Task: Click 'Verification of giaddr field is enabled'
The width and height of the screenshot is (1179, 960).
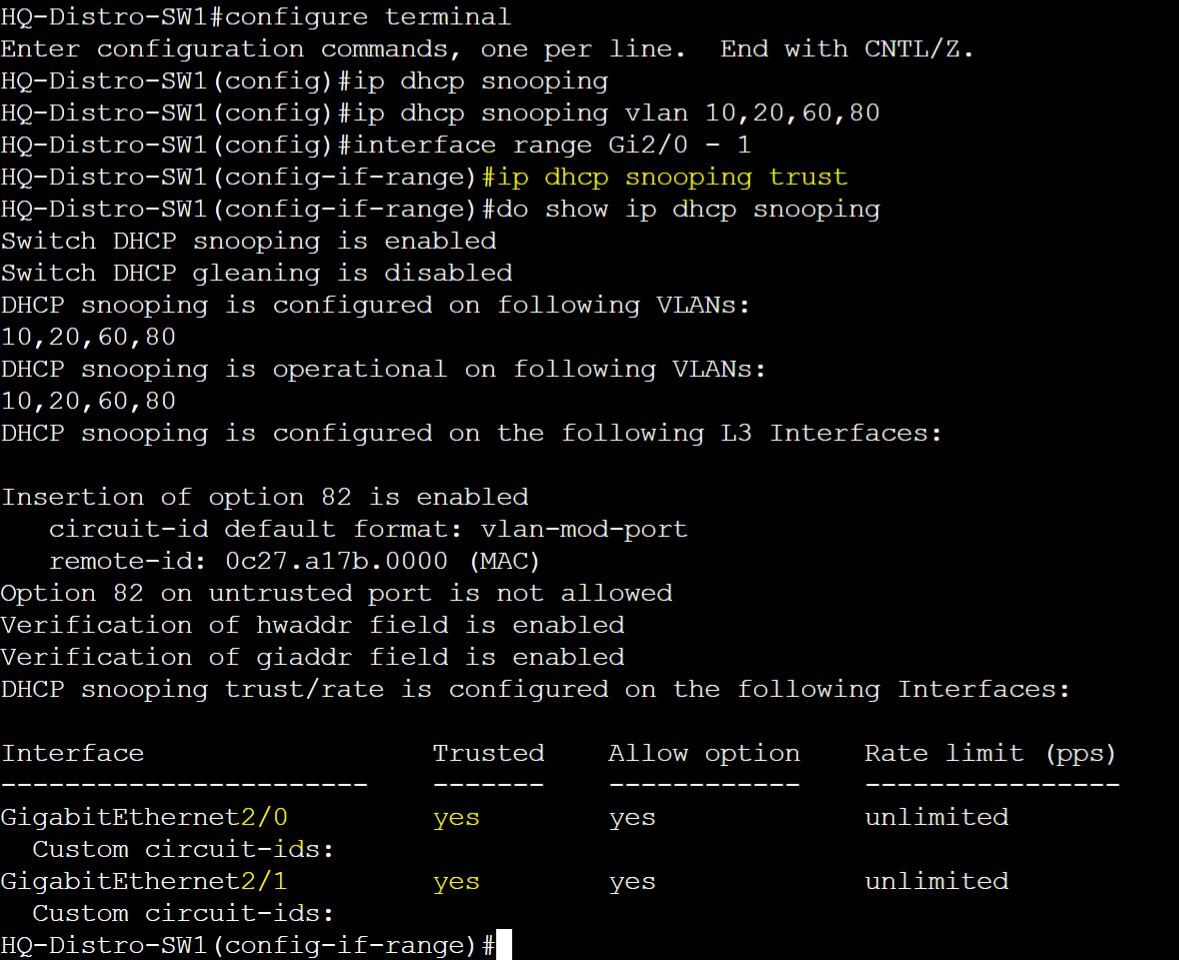Action: pyautogui.click(x=313, y=657)
